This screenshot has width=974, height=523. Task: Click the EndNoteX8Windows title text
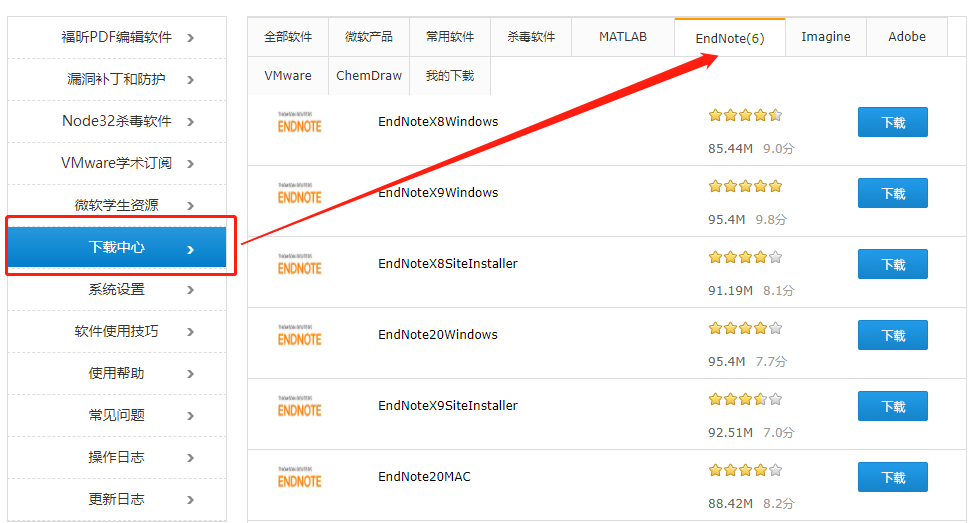point(438,122)
